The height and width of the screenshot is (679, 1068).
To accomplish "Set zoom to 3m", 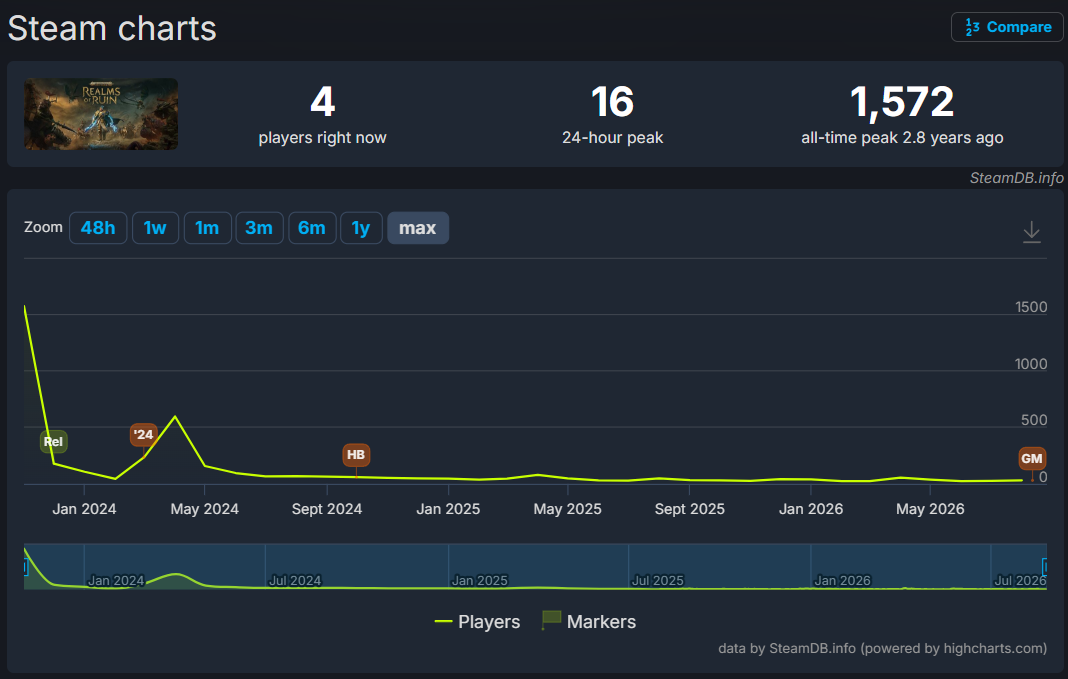I will click(259, 227).
